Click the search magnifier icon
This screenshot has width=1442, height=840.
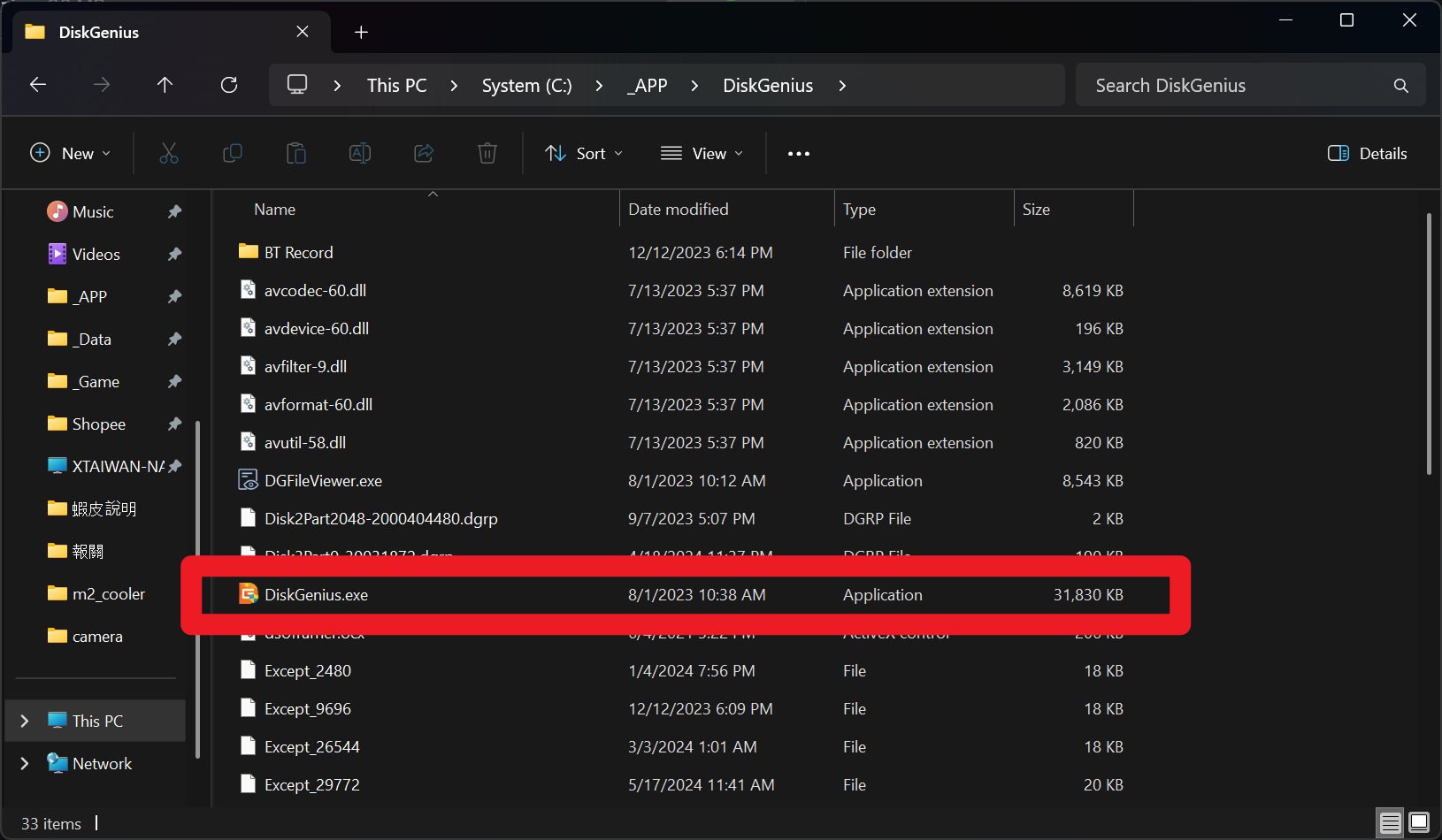pos(1401,86)
